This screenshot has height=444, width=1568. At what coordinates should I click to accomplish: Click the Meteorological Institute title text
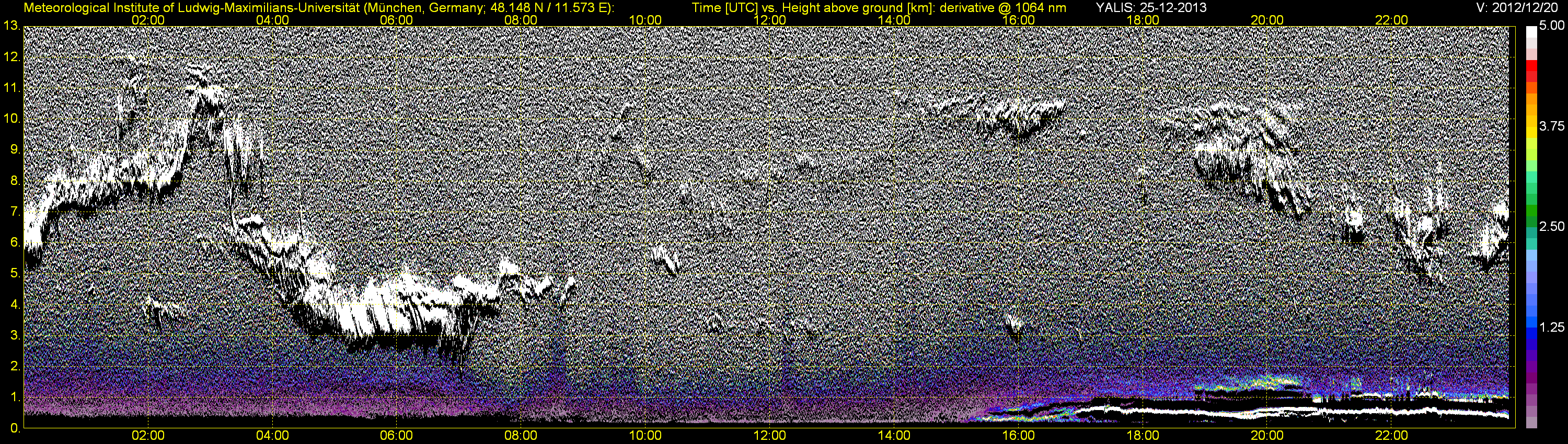(x=319, y=8)
